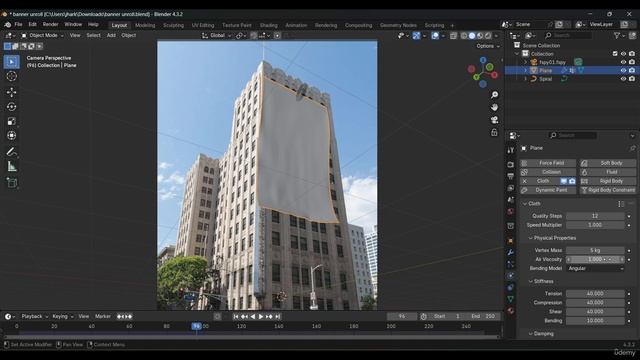The width and height of the screenshot is (640, 360).
Task: Switch to the Geometry Nodes workspace tab
Action: (398, 25)
